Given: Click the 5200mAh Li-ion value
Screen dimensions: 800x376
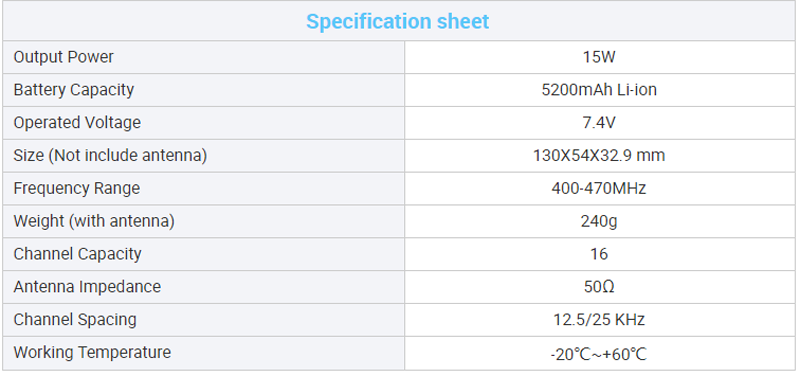Looking at the screenshot, I should (599, 90).
